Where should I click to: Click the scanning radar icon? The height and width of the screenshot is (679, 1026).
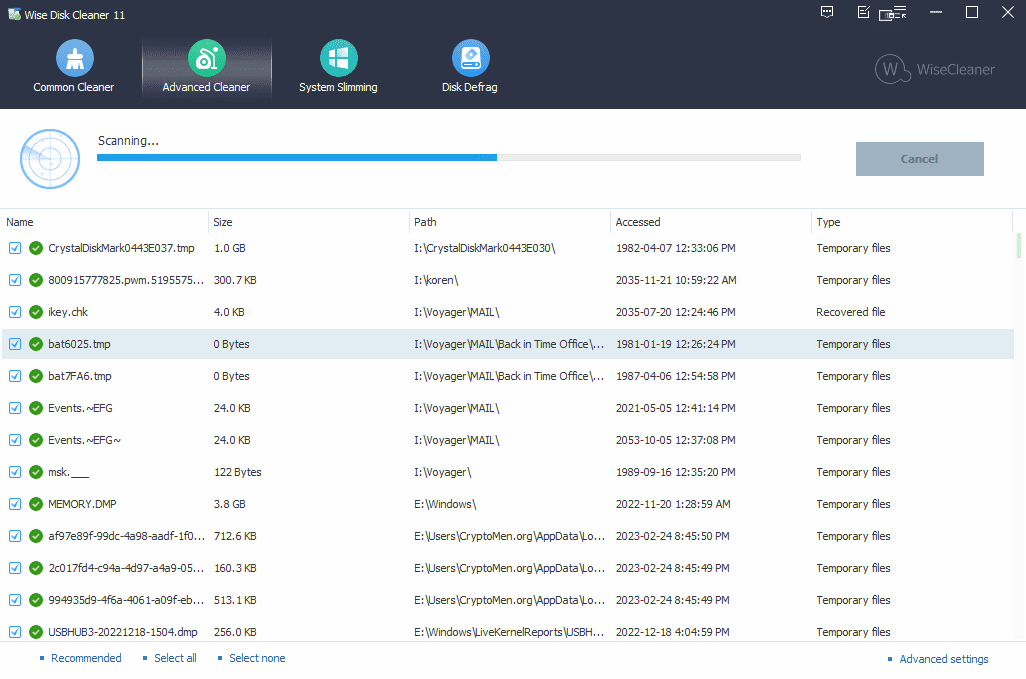(x=50, y=159)
